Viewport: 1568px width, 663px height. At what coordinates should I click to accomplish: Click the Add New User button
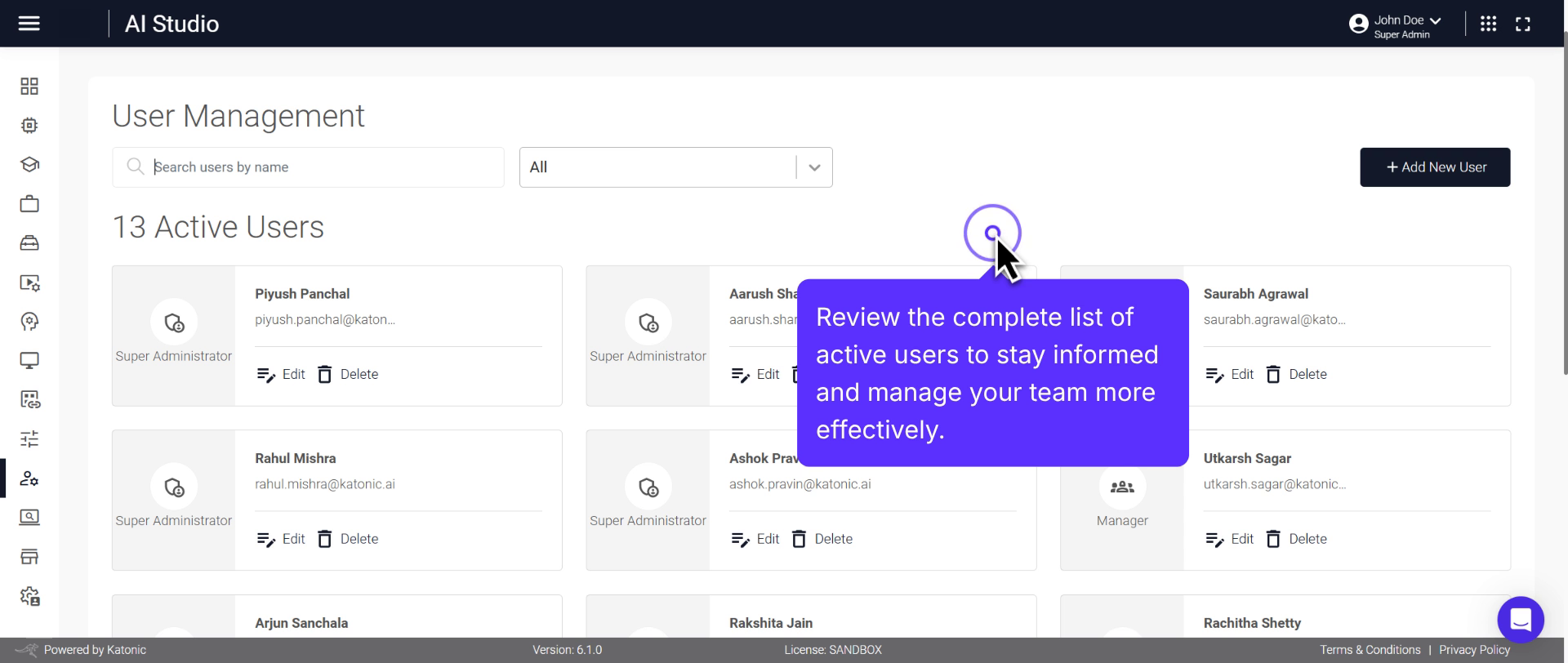(x=1434, y=167)
